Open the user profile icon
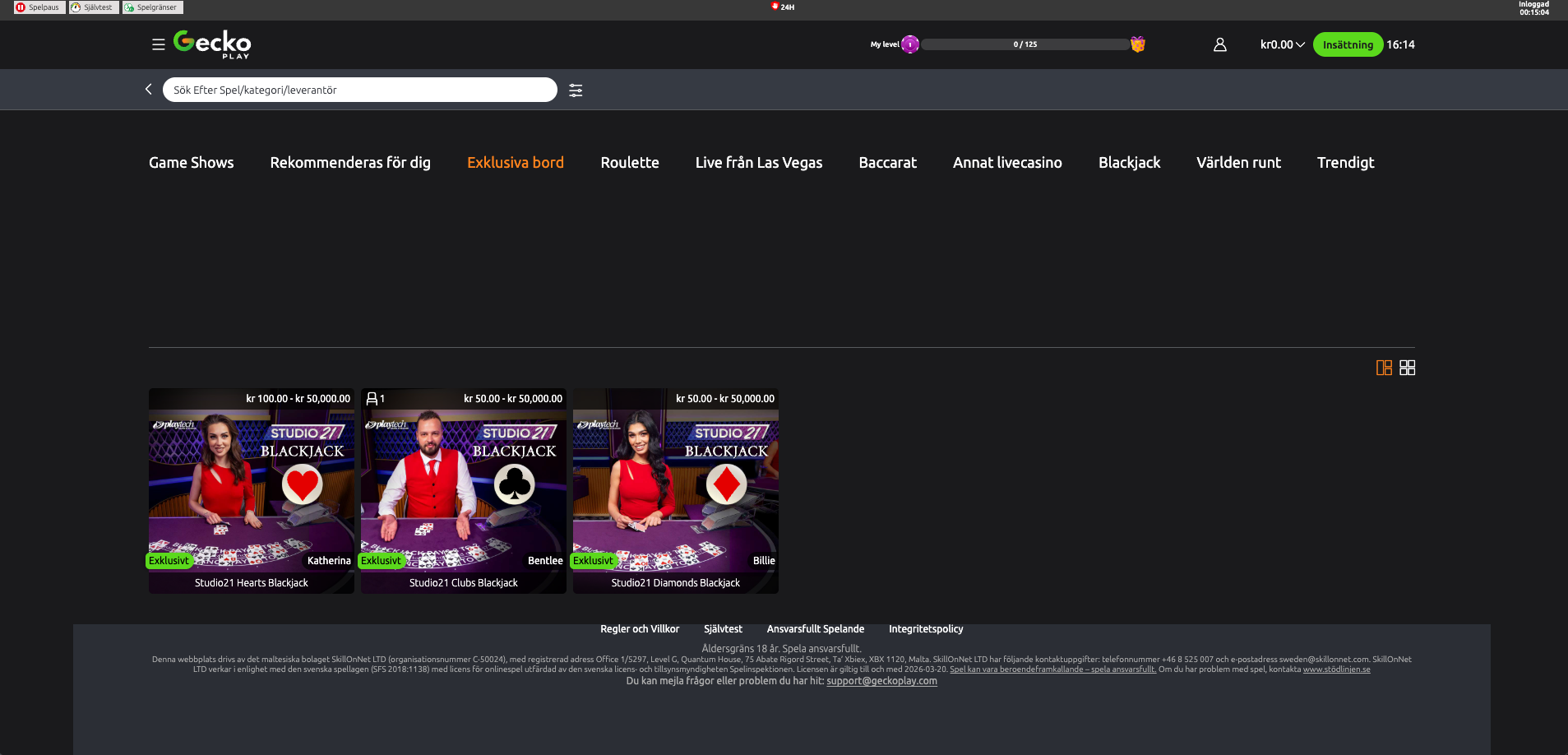This screenshot has height=755, width=1568. [1219, 46]
